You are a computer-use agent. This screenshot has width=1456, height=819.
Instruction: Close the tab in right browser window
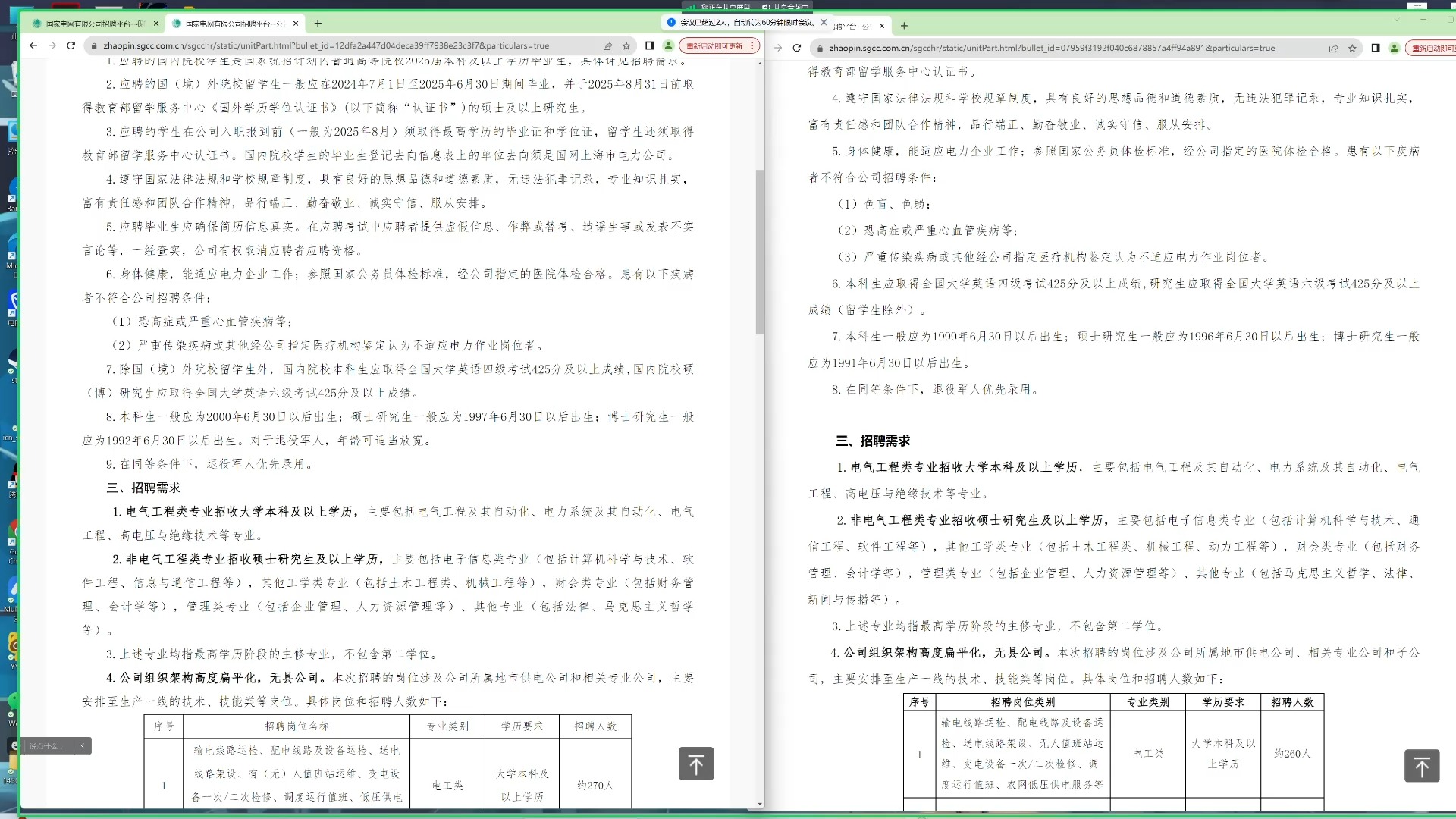(x=883, y=26)
